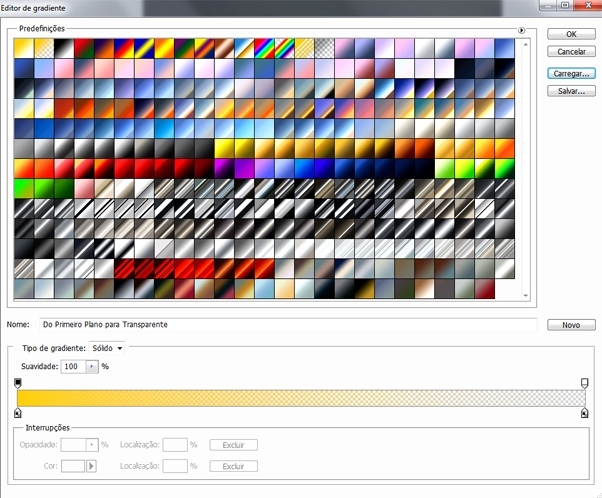
Task: Click the Opacidade percentage field
Action: [73, 445]
